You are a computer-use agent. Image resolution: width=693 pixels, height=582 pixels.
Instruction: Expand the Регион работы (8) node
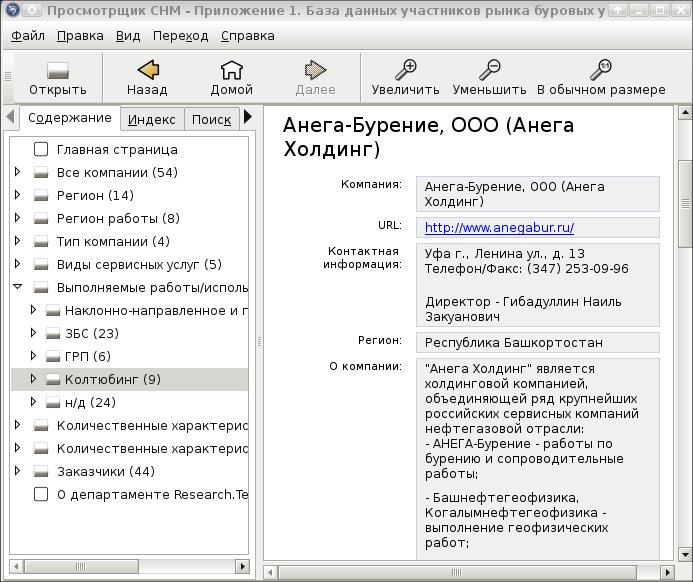(17, 217)
